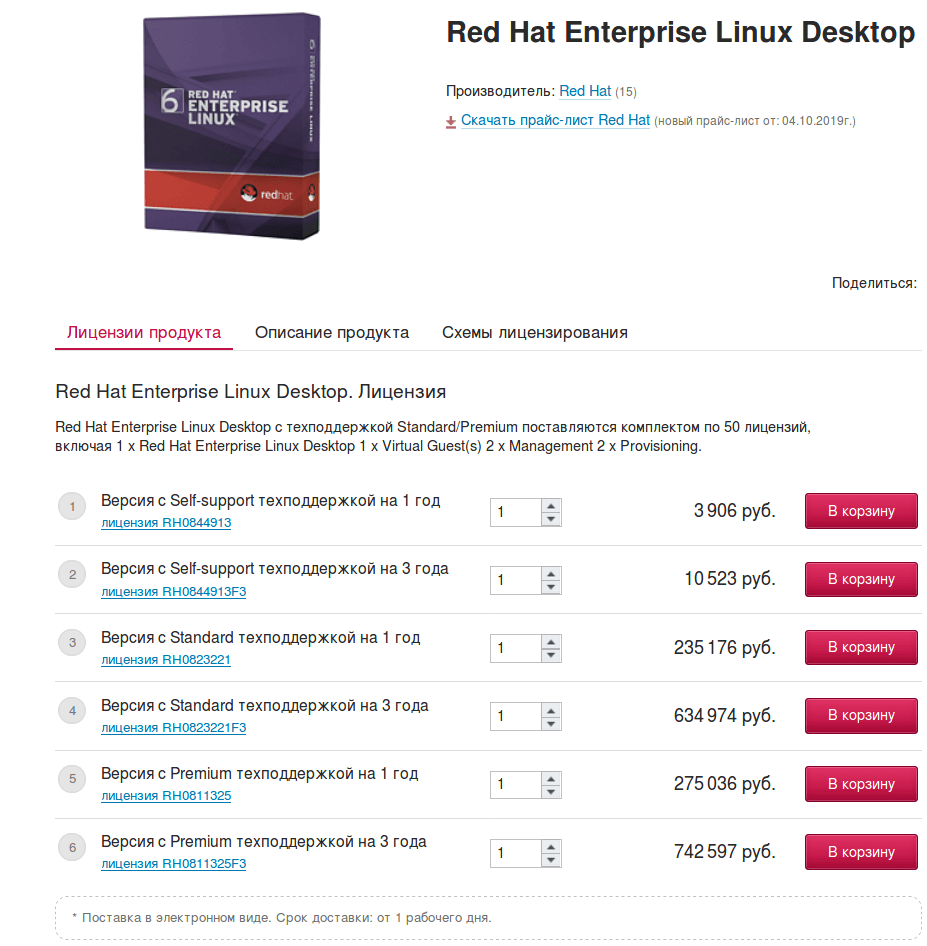
Task: Increase quantity for Premium 1 год license
Action: coord(551,778)
